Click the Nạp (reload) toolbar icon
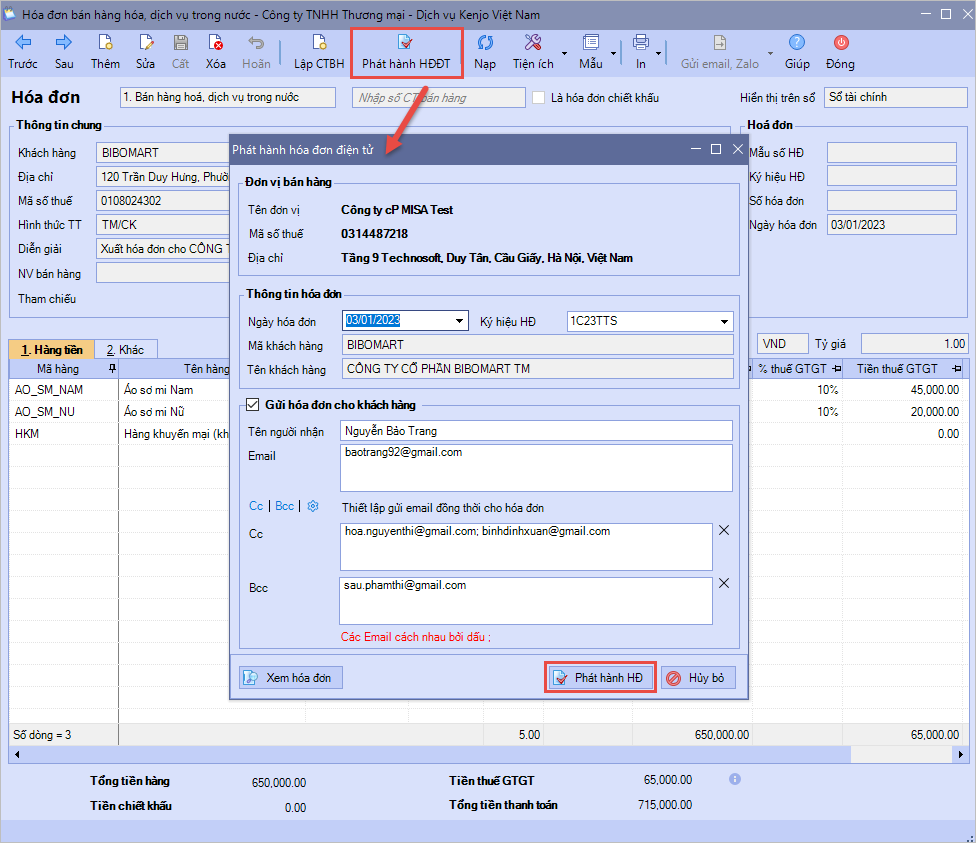The height and width of the screenshot is (843, 976). tap(485, 43)
